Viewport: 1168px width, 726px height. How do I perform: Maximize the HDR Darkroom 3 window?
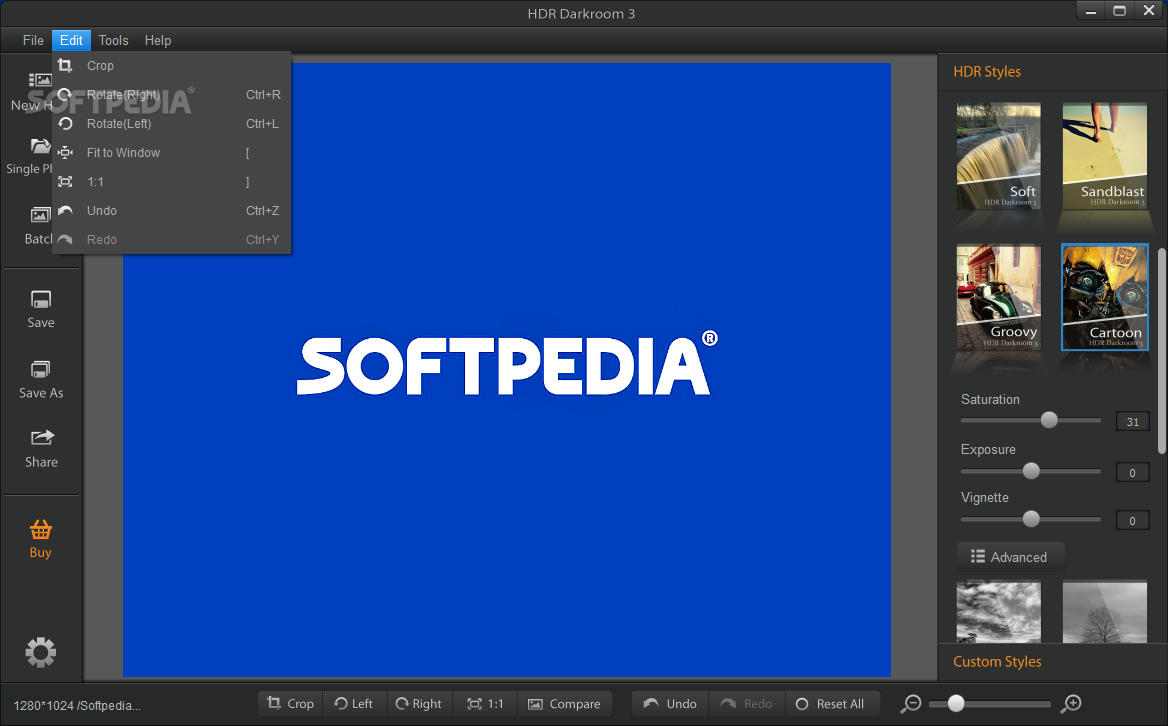coord(1119,10)
